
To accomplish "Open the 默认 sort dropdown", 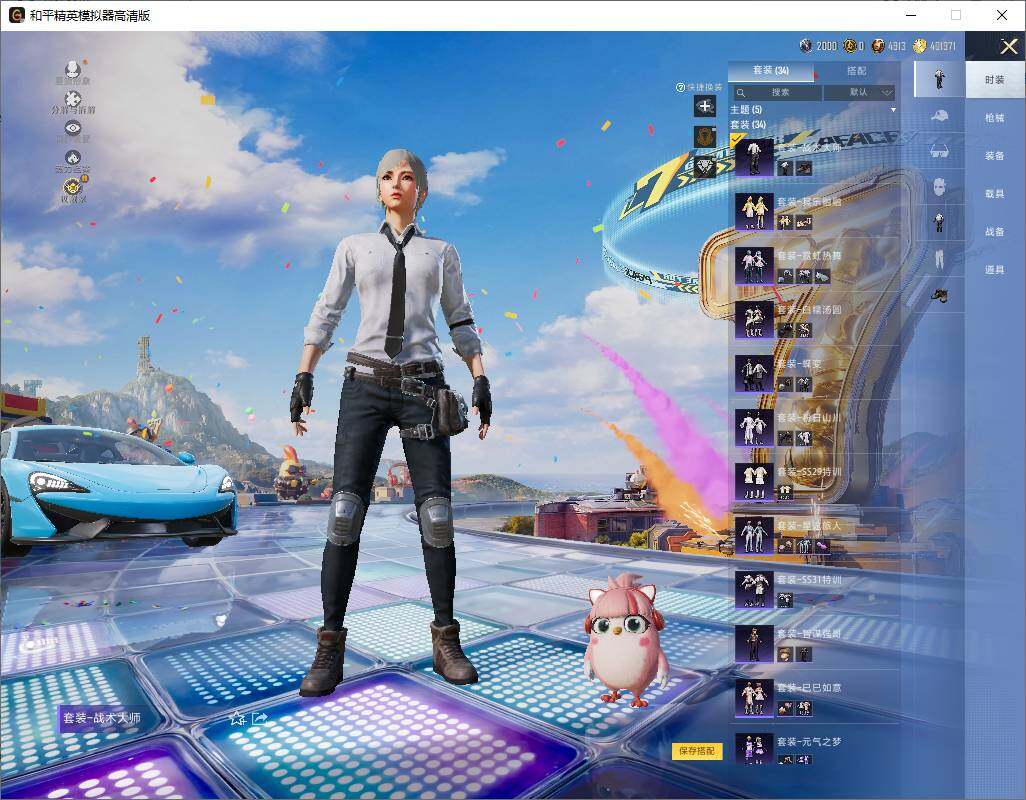I will [x=859, y=92].
